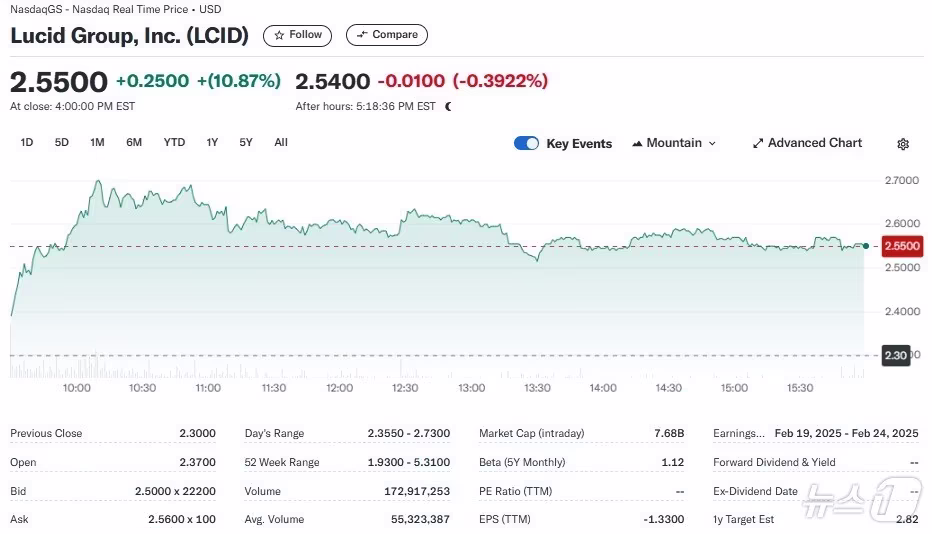Viewport: 932px width, 534px height.
Task: Click the 2.30 previous close marker
Action: pyautogui.click(x=896, y=356)
